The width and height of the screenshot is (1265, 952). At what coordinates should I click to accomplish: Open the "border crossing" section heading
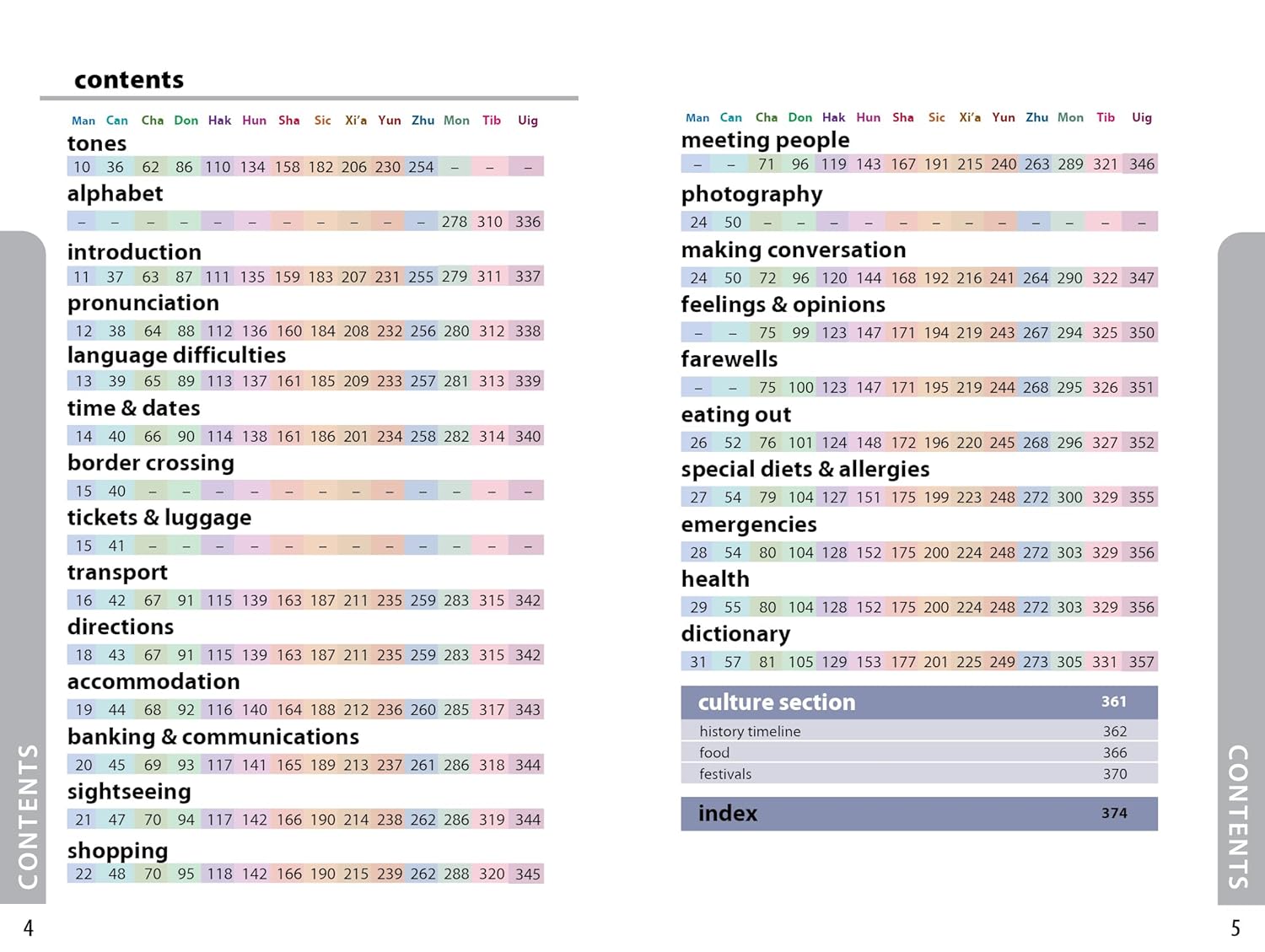coord(151,463)
